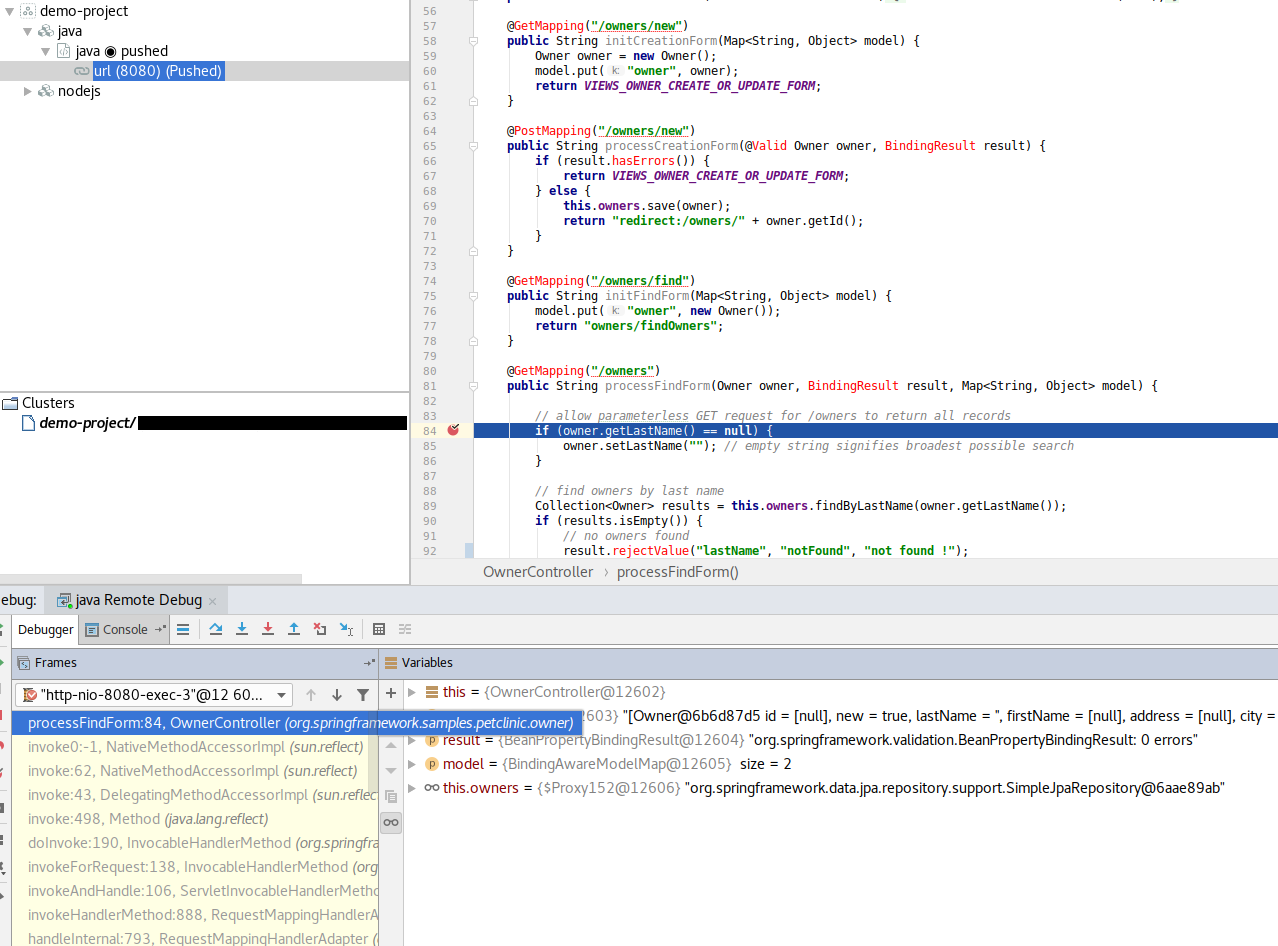Image resolution: width=1278 pixels, height=946 pixels.
Task: Select the previous frame with up arrow
Action: (x=311, y=695)
